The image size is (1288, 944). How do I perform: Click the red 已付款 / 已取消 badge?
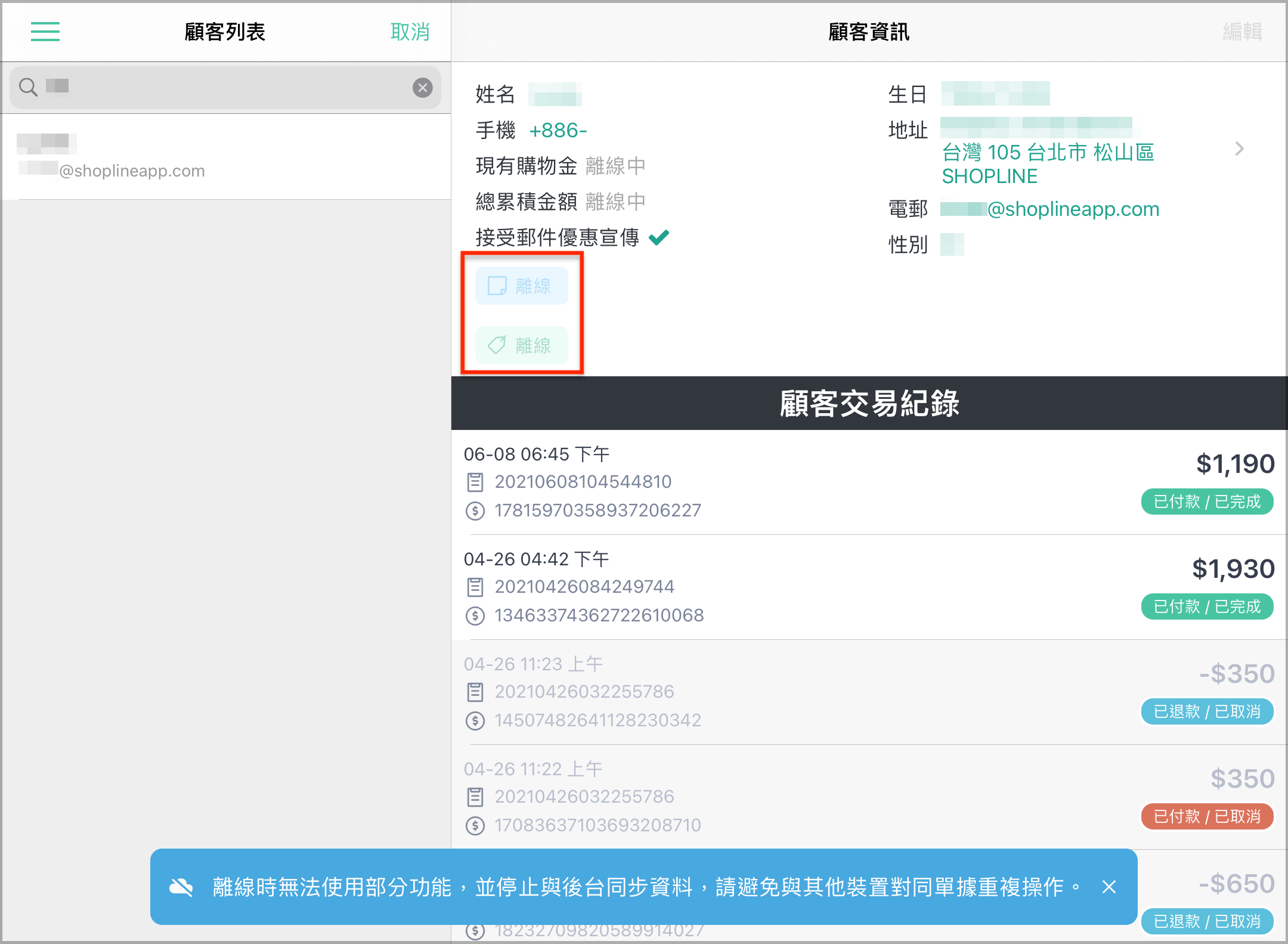[x=1207, y=816]
